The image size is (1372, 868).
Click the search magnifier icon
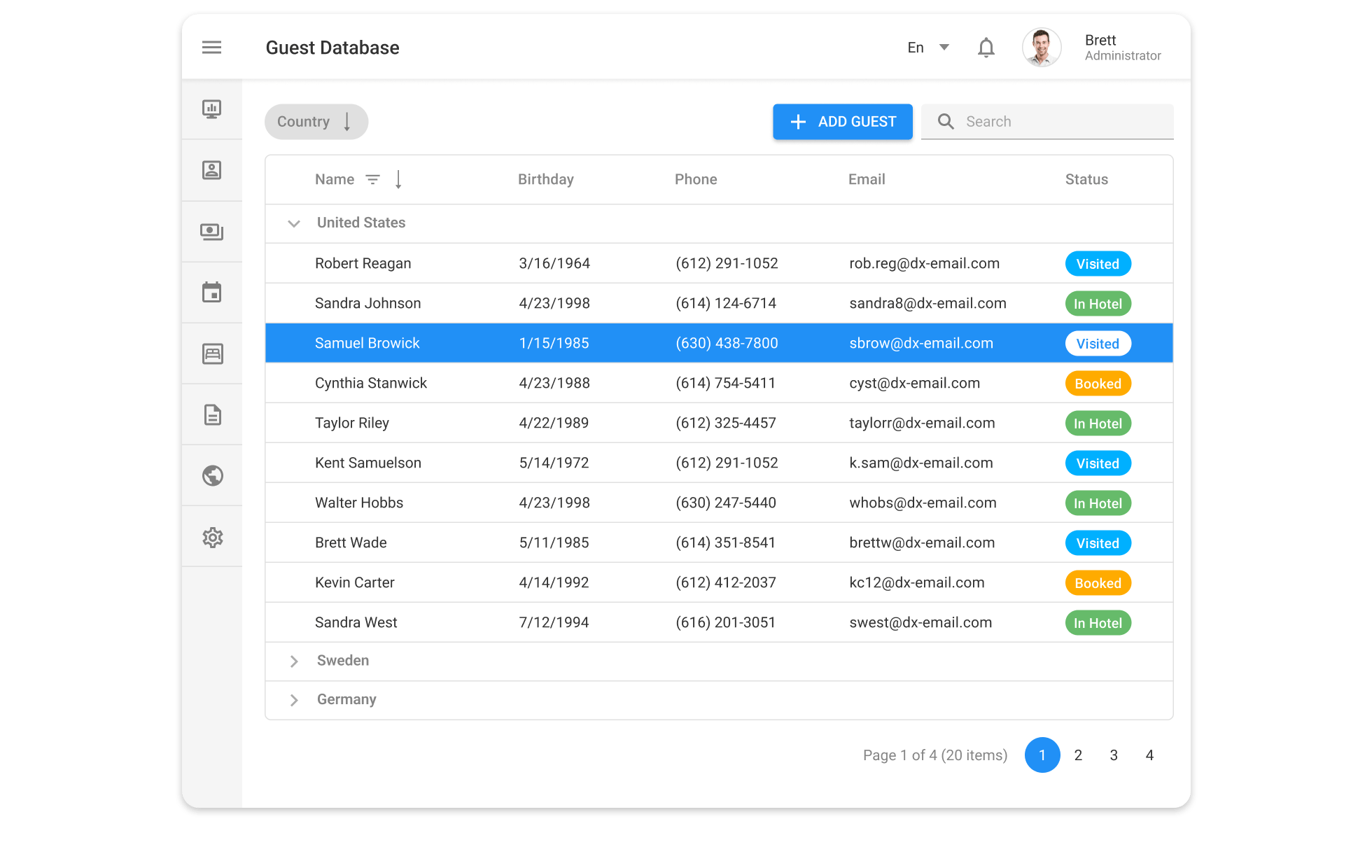[946, 122]
